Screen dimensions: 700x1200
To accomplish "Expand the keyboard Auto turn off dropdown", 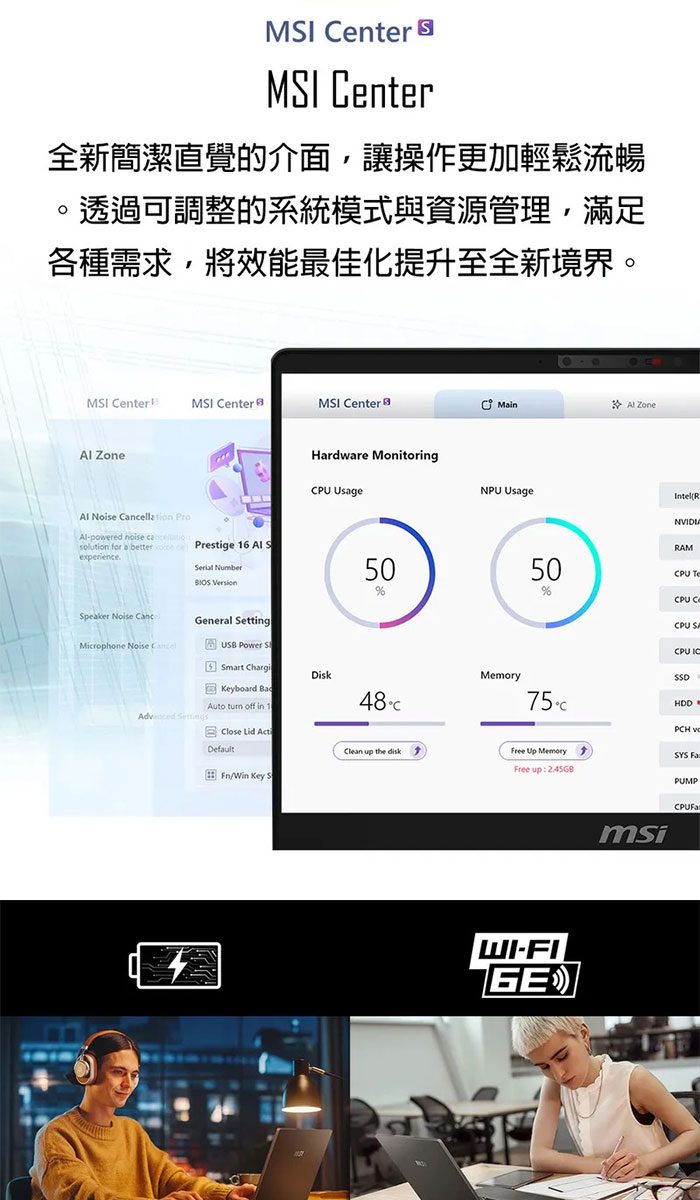I will click(235, 706).
